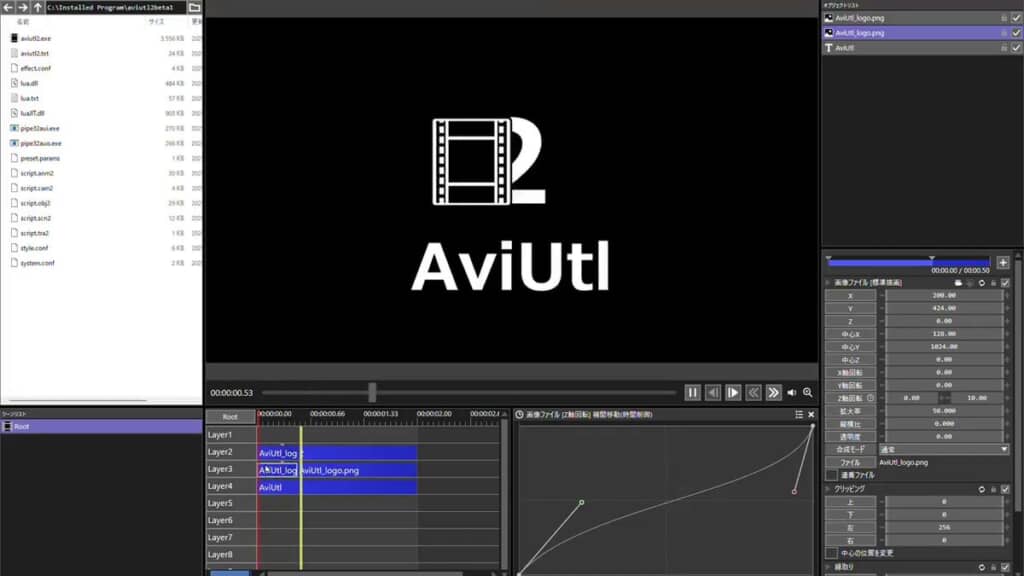
Task: Open the preview zoom magnifier
Action: point(808,392)
